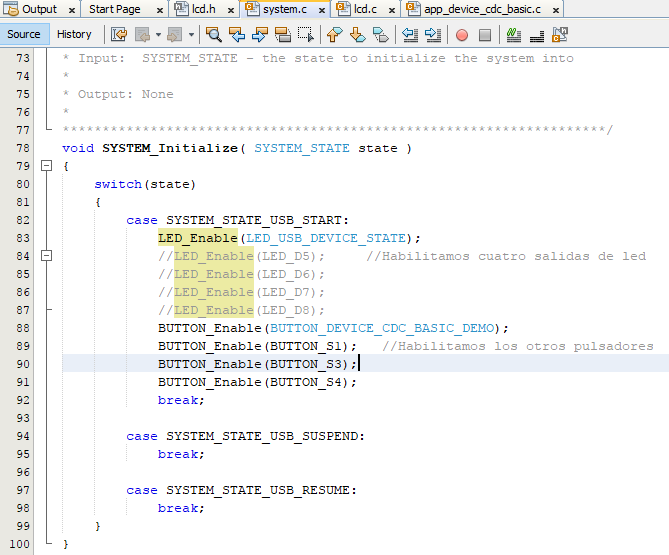Click comment 'Habilitamos cuatro salidas de led'
Image resolution: width=669 pixels, height=555 pixels.
[506, 256]
